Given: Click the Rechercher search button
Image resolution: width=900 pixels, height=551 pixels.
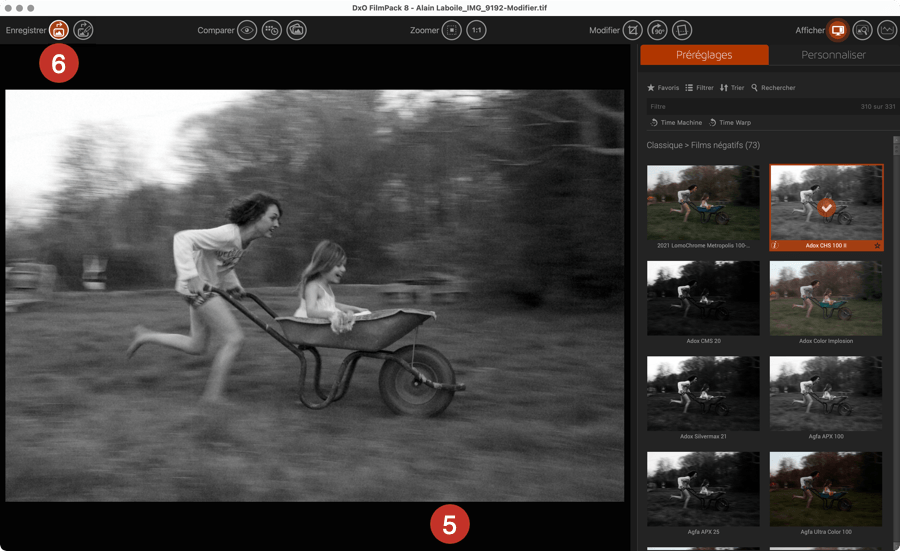Looking at the screenshot, I should pyautogui.click(x=773, y=88).
